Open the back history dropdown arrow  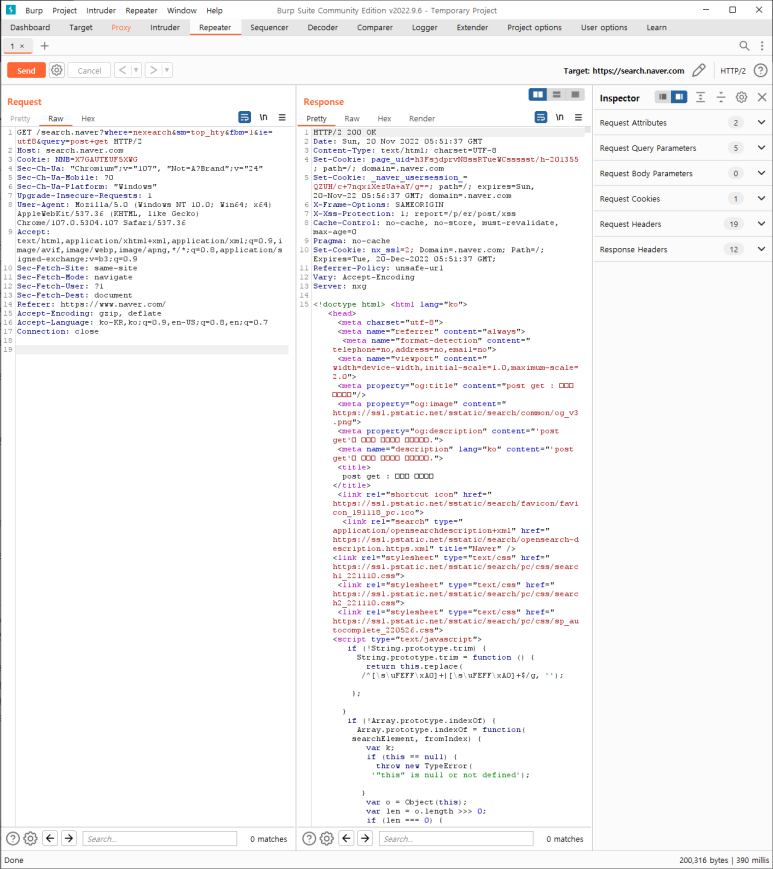(136, 70)
